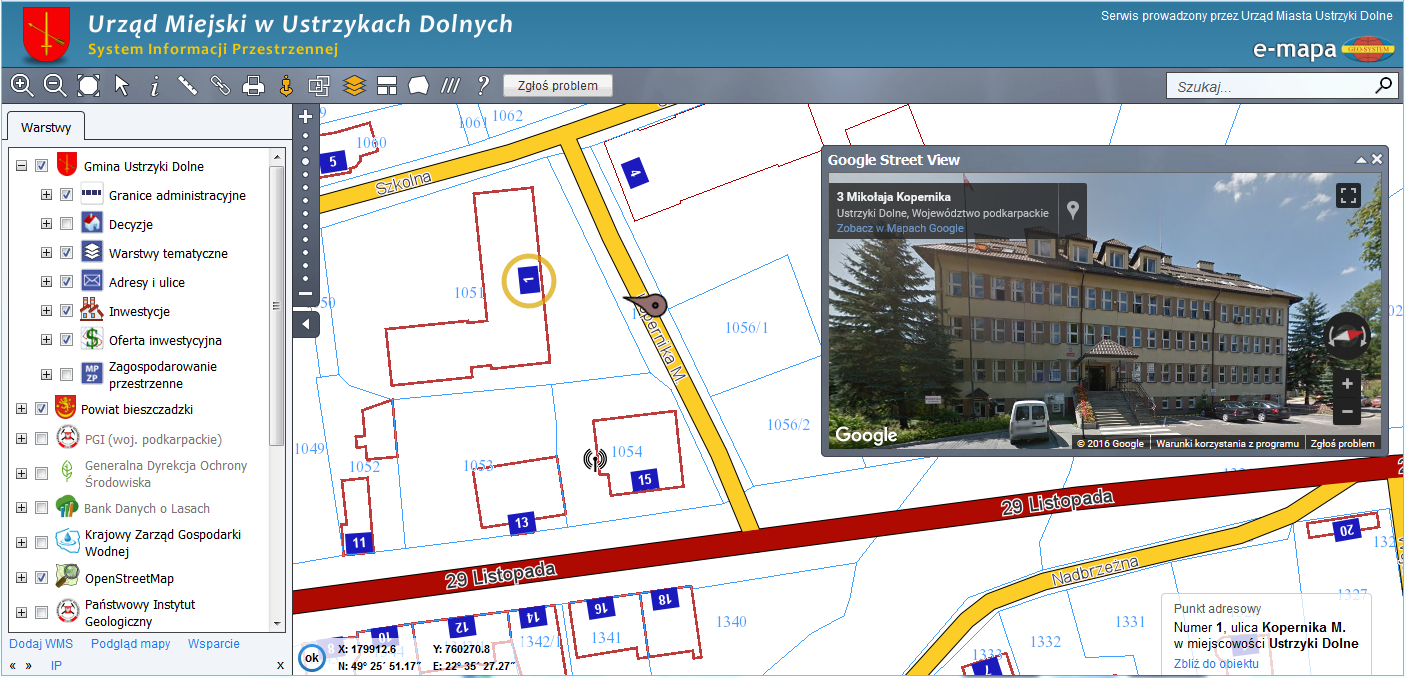
Task: Expand the Granice administracyjne node
Action: [46, 195]
